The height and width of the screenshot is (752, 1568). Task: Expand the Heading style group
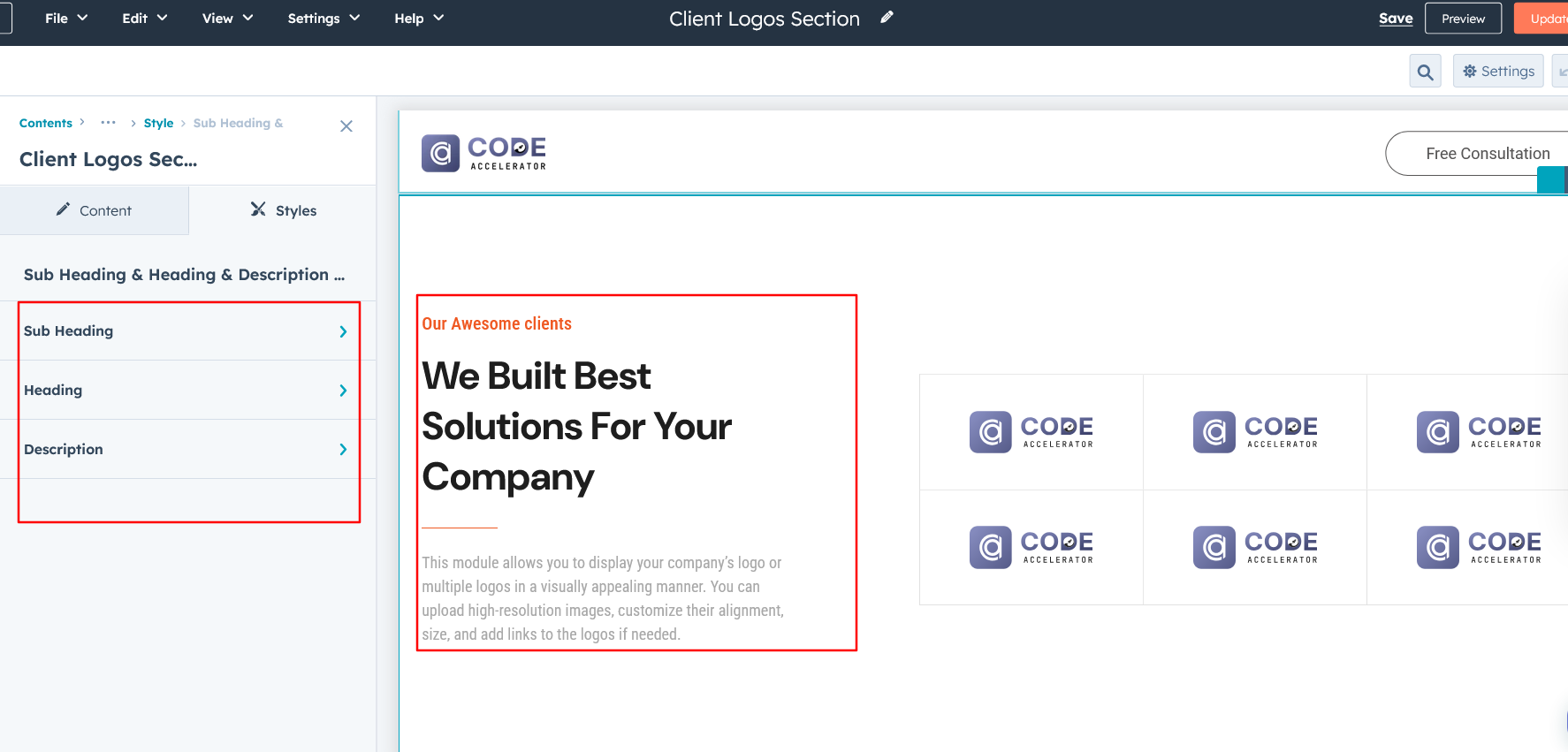click(187, 391)
